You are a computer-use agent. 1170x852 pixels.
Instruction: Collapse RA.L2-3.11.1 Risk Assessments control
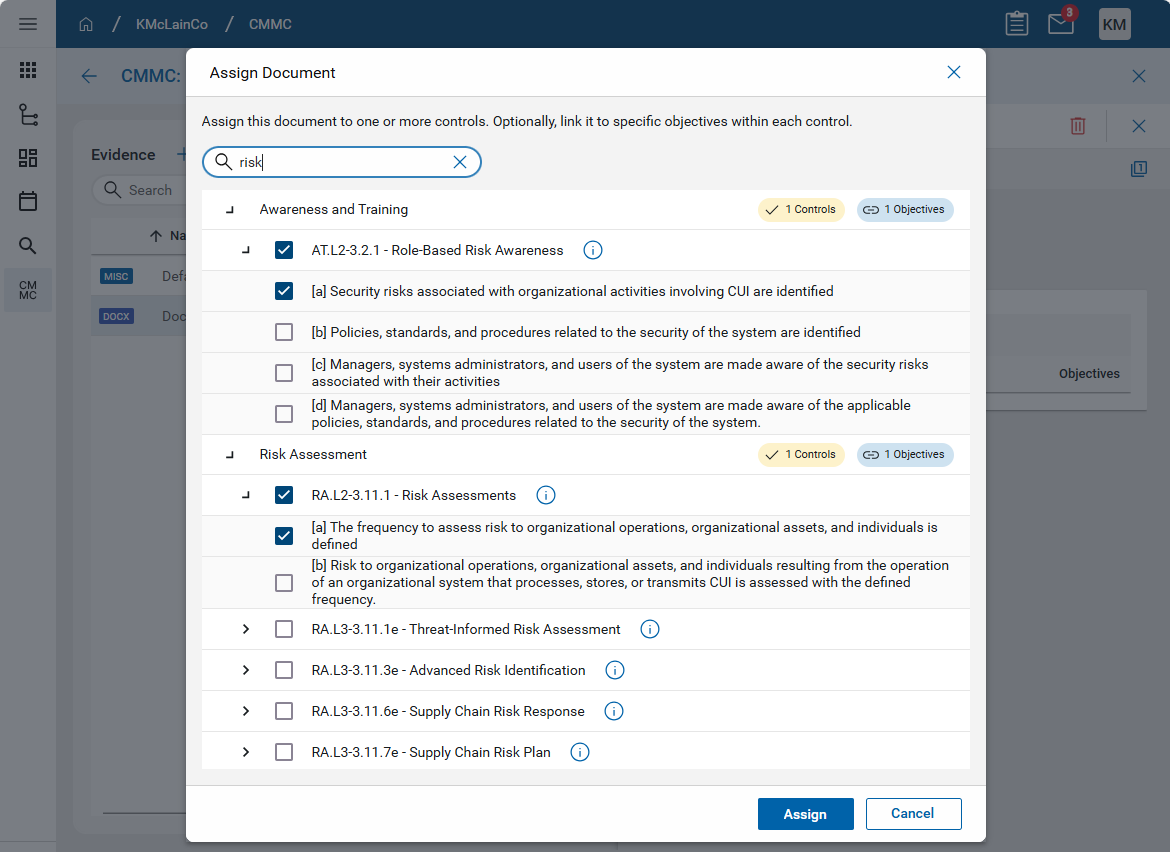pyautogui.click(x=246, y=495)
